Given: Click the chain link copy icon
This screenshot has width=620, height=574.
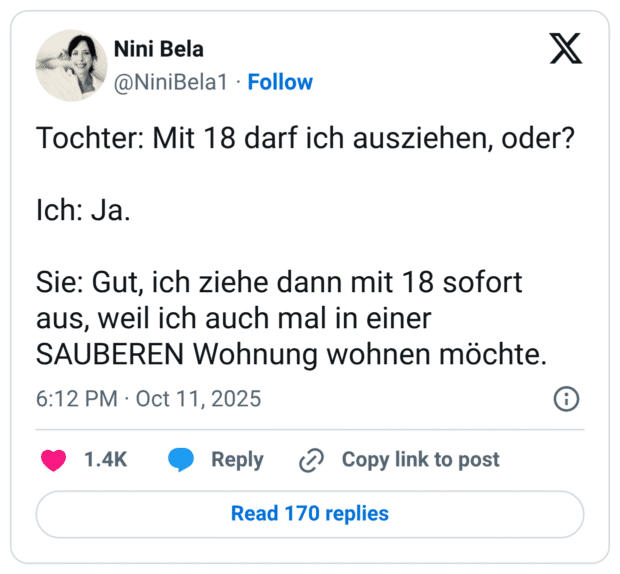Looking at the screenshot, I should [312, 460].
